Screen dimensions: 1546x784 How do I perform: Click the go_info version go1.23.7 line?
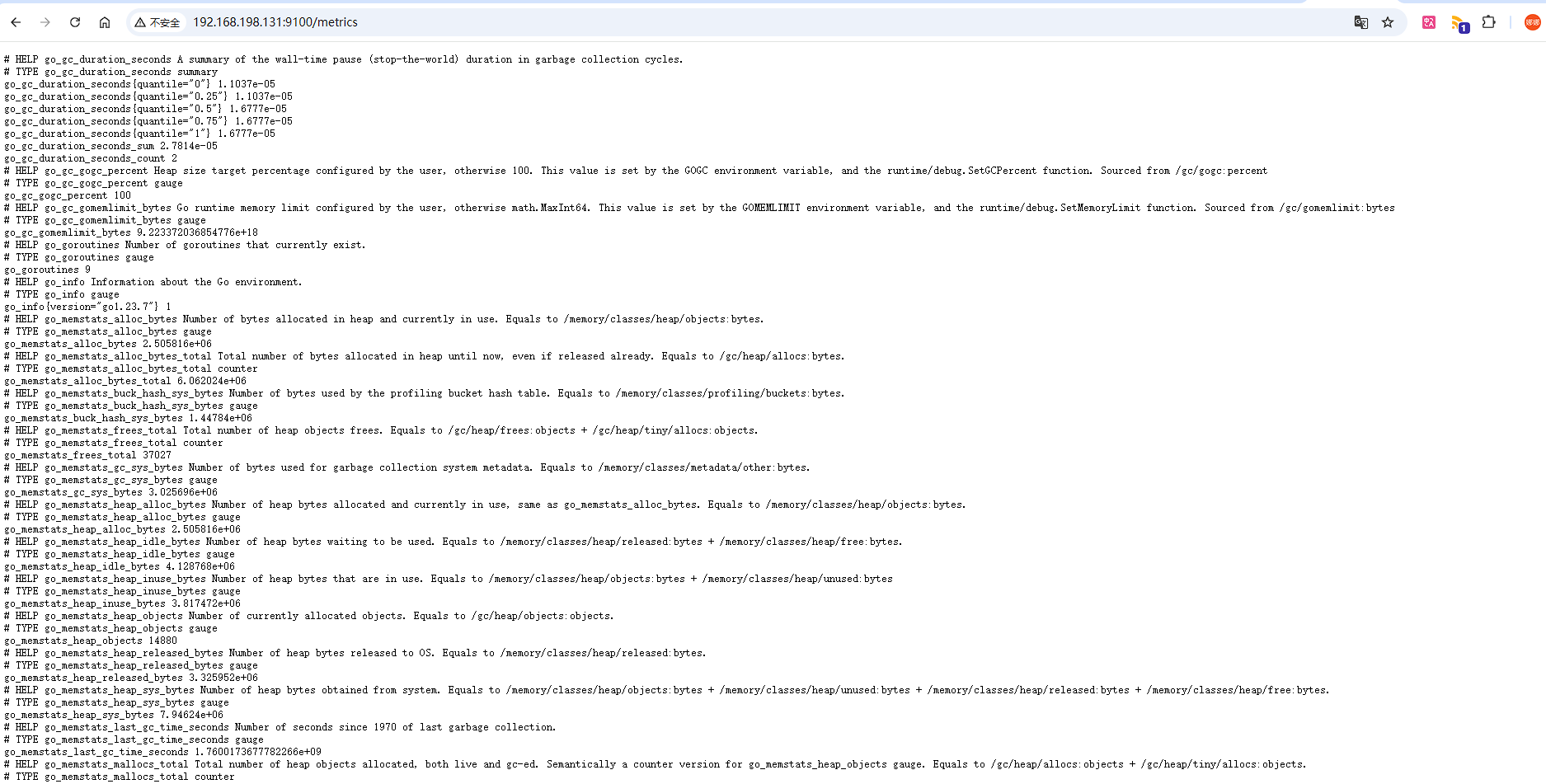(x=87, y=307)
